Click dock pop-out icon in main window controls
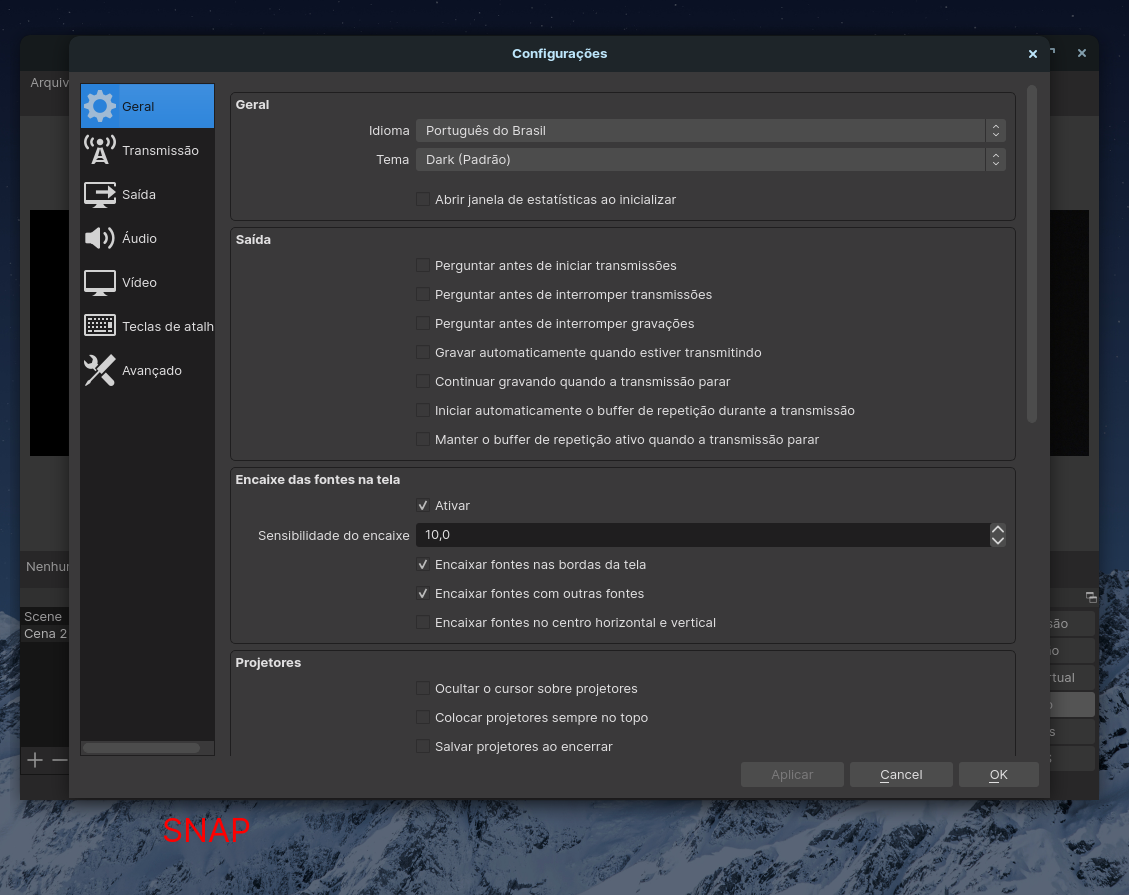This screenshot has height=895, width=1129. 1091,597
